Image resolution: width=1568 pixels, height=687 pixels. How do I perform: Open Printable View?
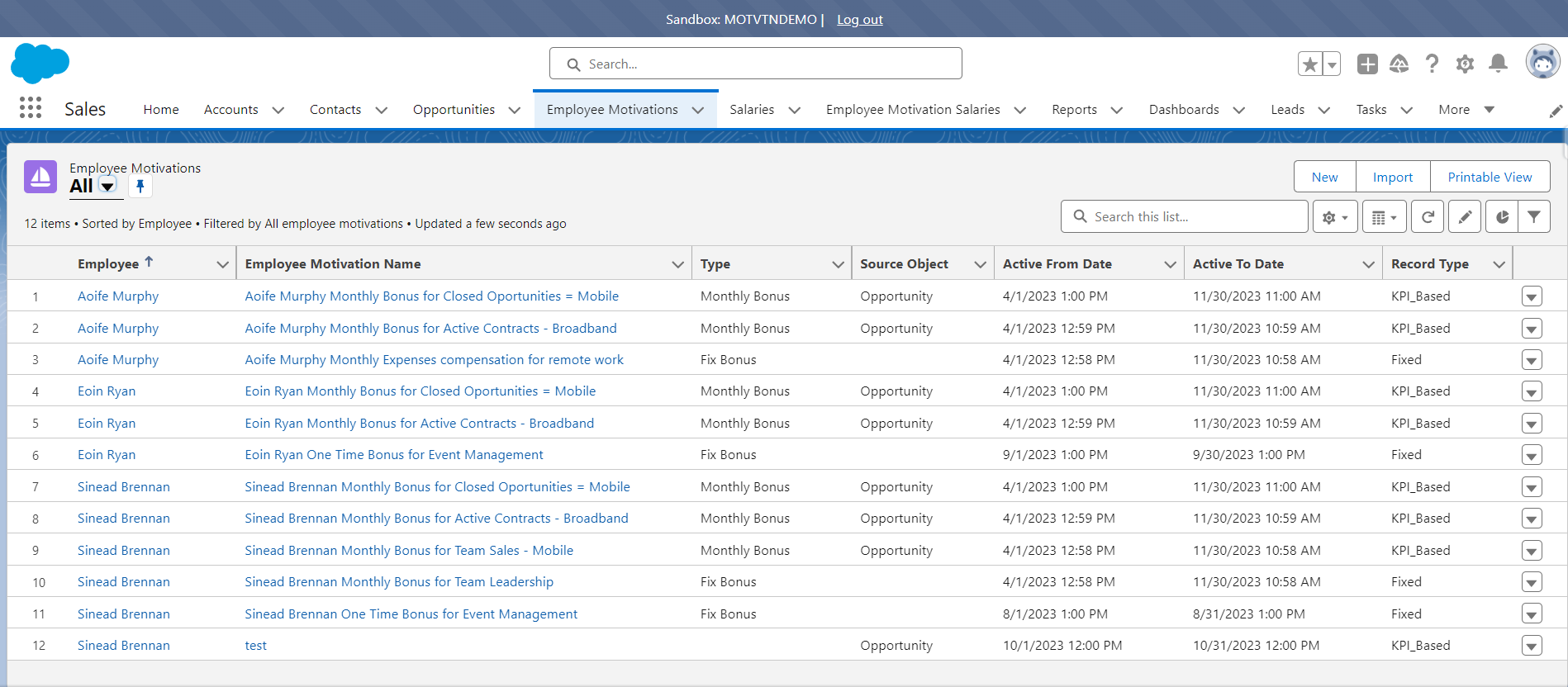coord(1490,177)
